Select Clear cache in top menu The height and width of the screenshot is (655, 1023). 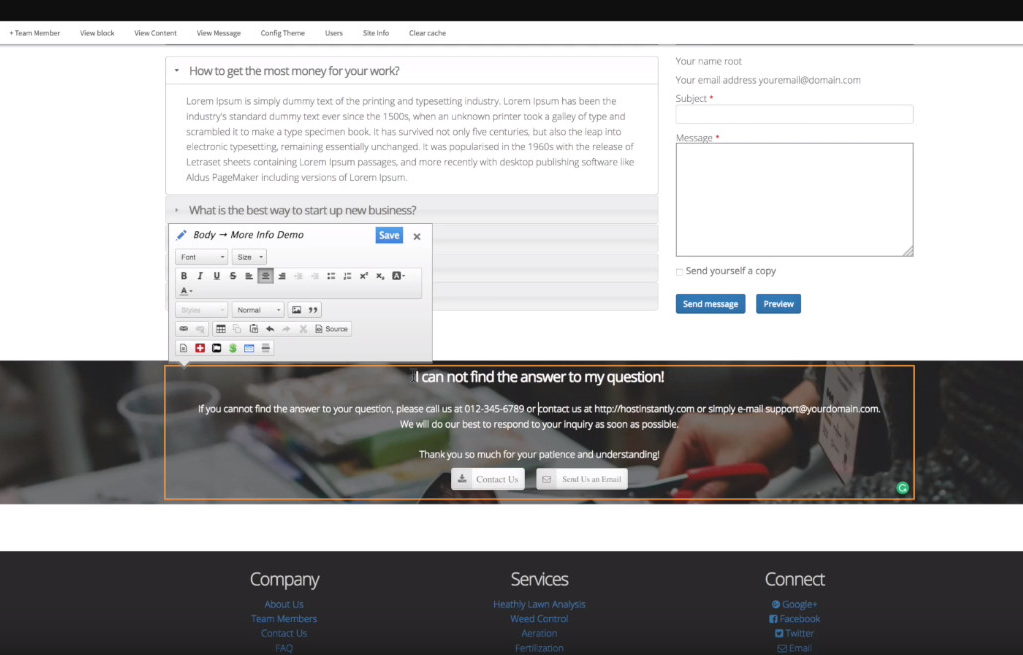tap(427, 33)
